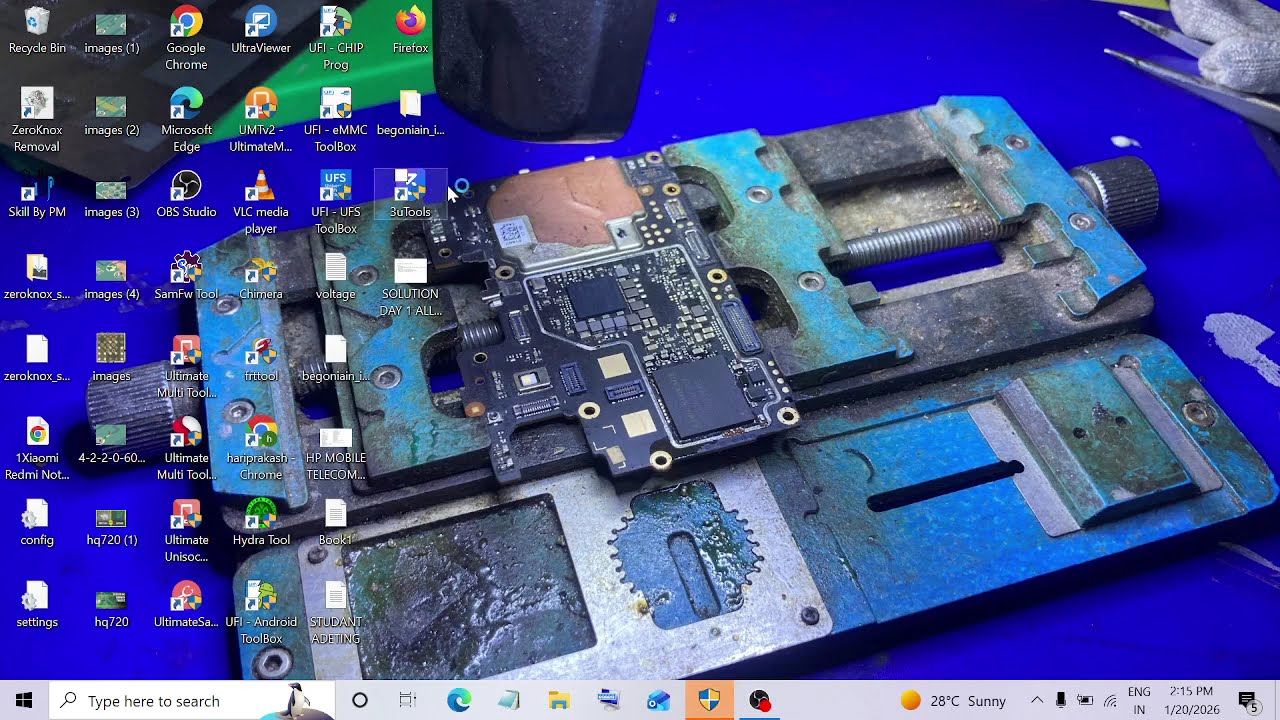Select the Ultimate Unisoc... shortcut
This screenshot has height=720, width=1280.
click(186, 530)
